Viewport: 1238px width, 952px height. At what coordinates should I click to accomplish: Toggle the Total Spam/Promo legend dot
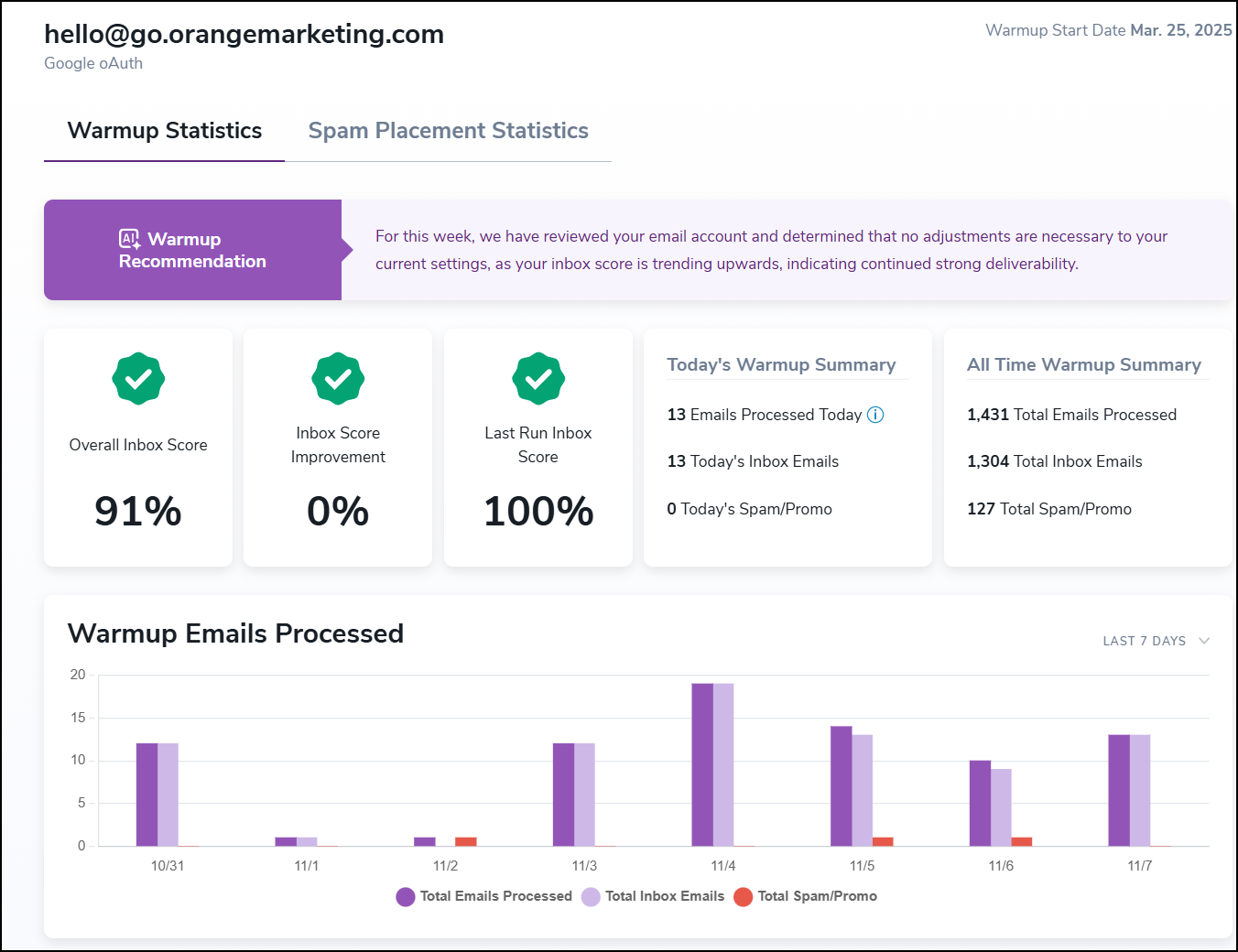pyautogui.click(x=744, y=897)
